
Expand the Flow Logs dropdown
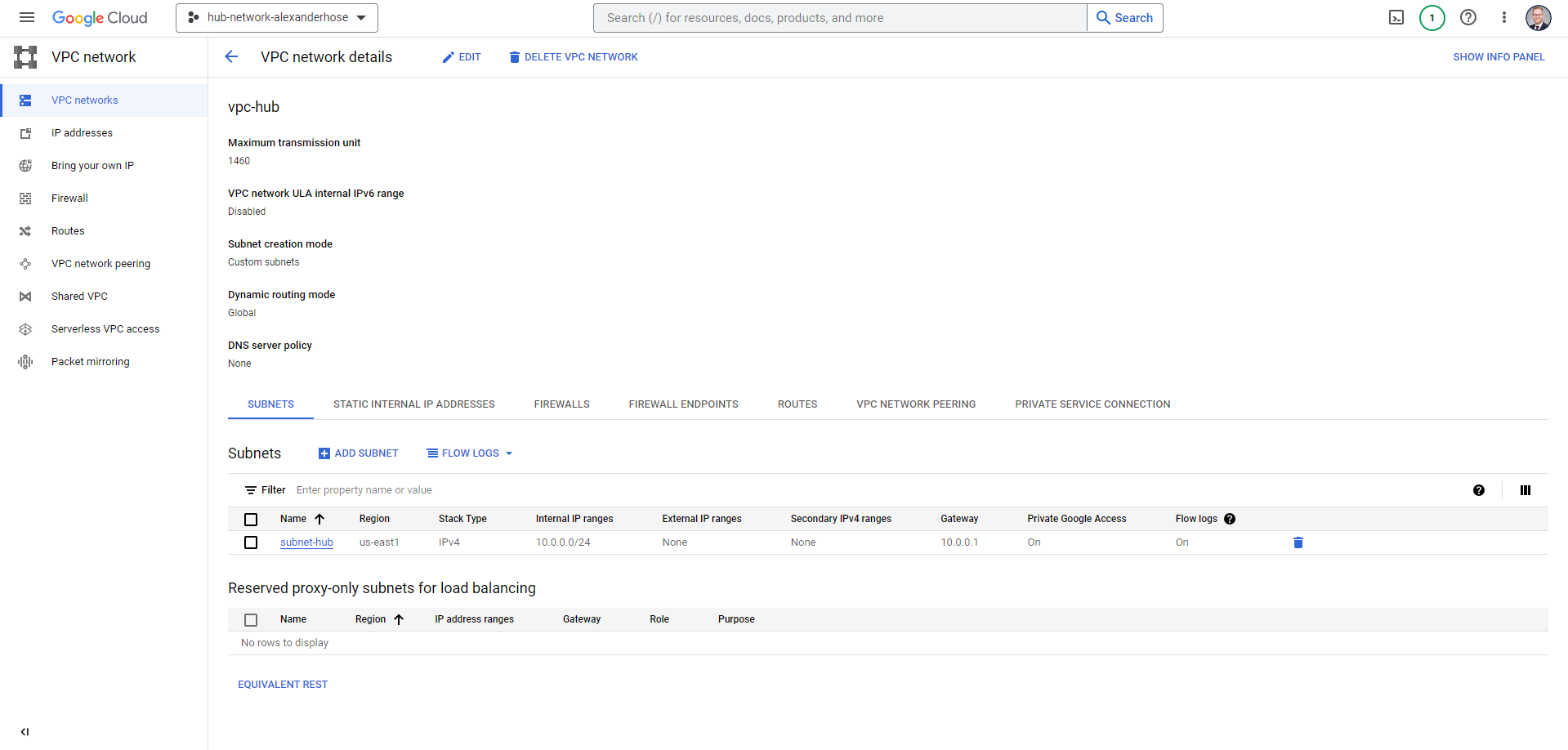pos(470,453)
